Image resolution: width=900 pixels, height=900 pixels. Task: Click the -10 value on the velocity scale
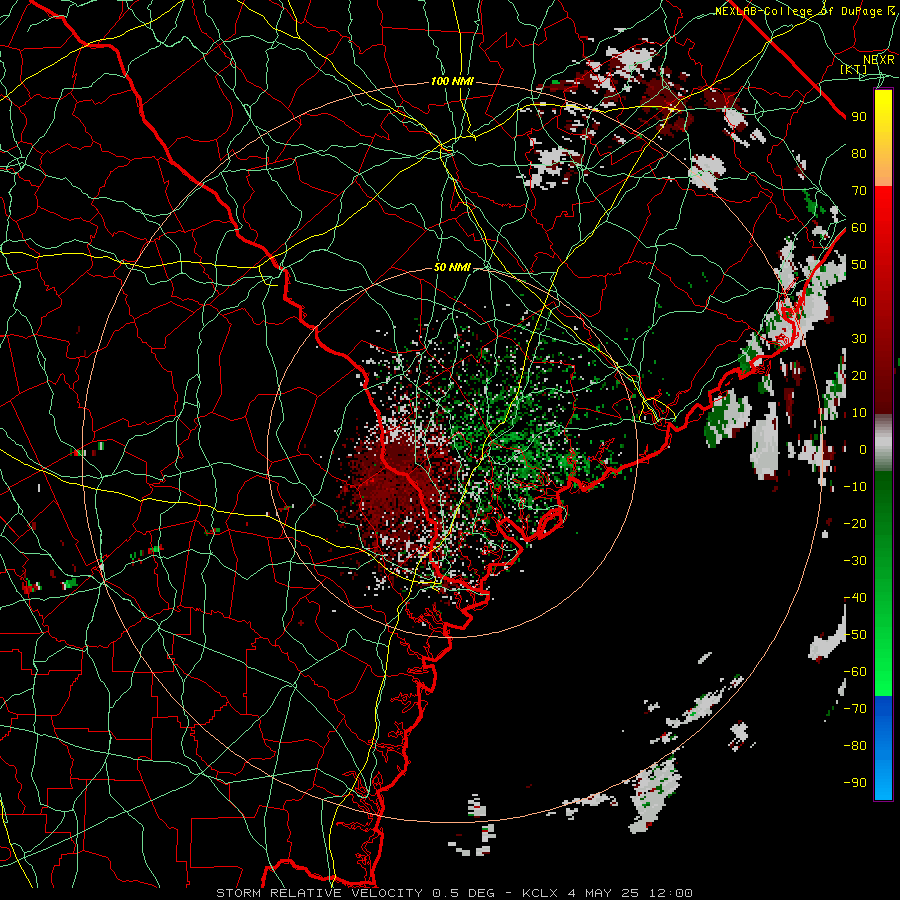[855, 487]
